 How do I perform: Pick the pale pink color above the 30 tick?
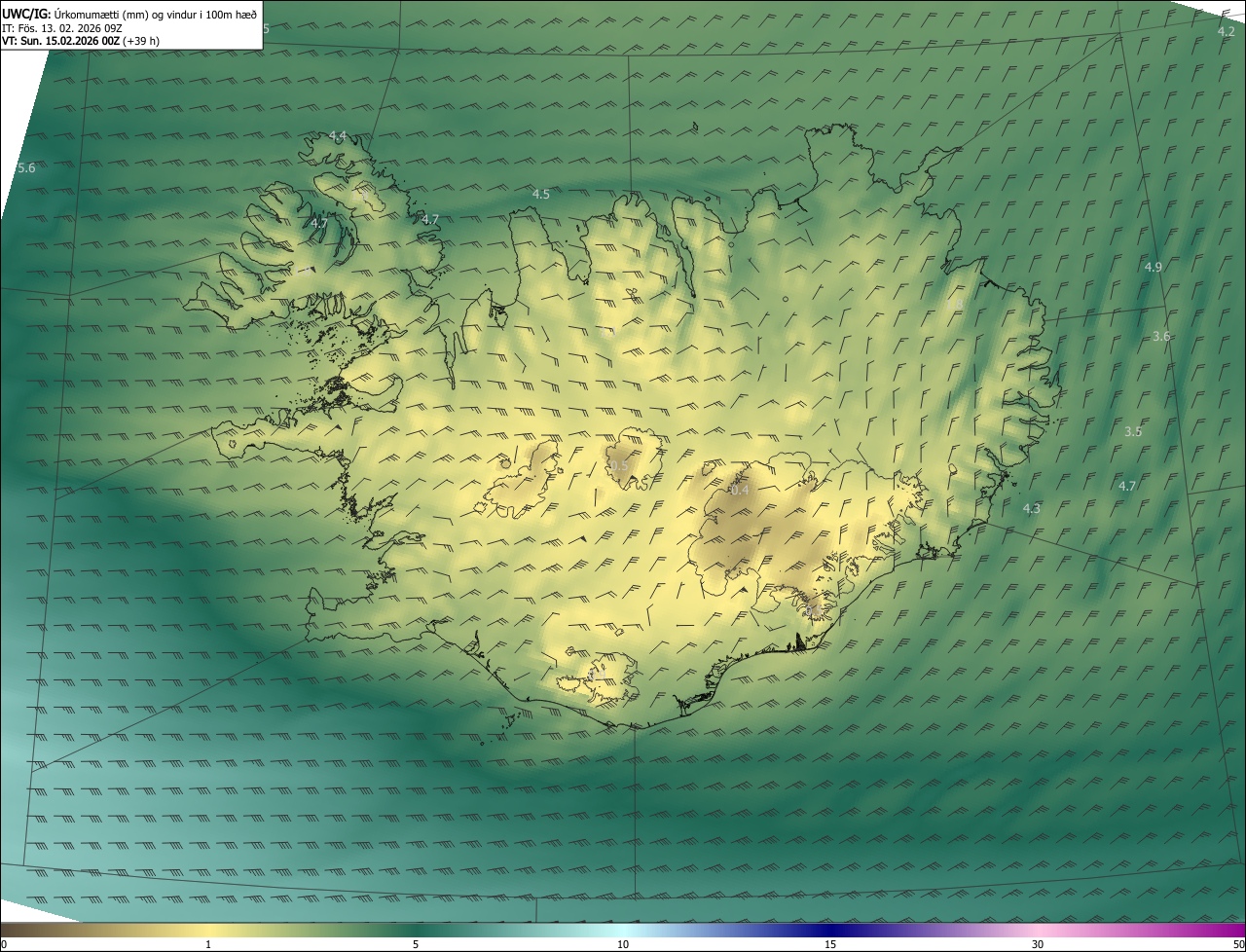tap(1038, 930)
